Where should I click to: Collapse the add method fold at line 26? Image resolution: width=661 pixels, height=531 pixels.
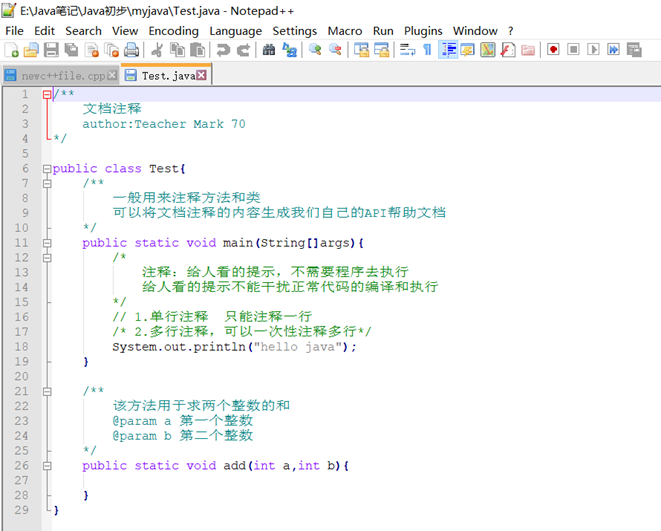47,465
